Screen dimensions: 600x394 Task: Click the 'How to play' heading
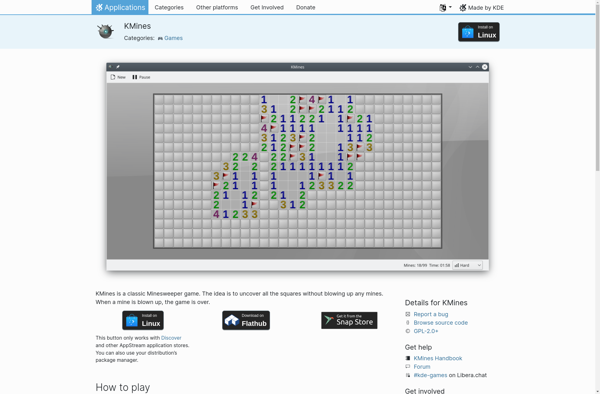point(122,387)
